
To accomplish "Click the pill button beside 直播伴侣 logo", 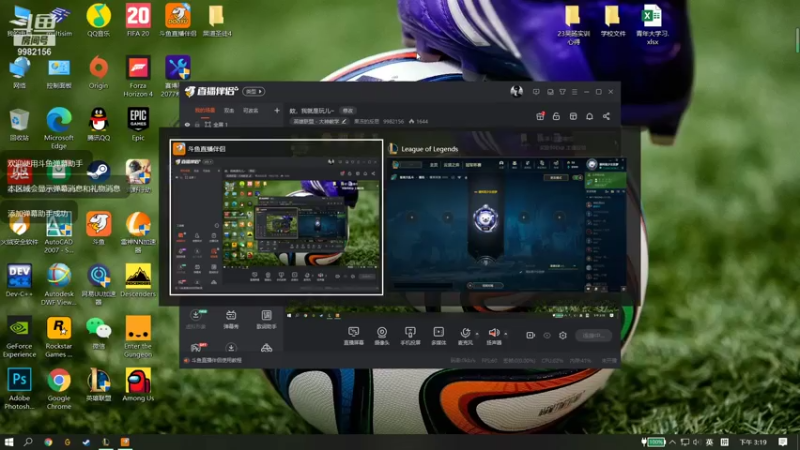I will click(x=254, y=91).
